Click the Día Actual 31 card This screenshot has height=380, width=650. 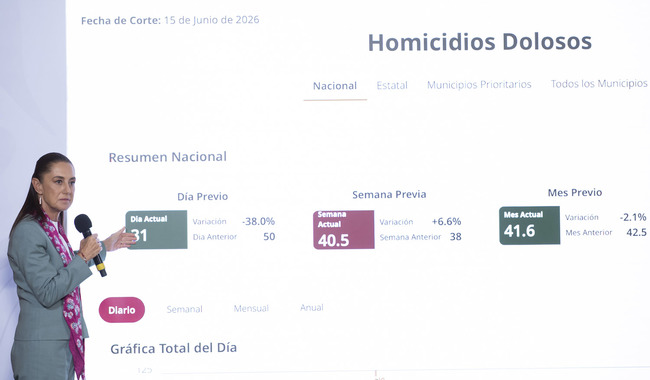[x=156, y=230]
